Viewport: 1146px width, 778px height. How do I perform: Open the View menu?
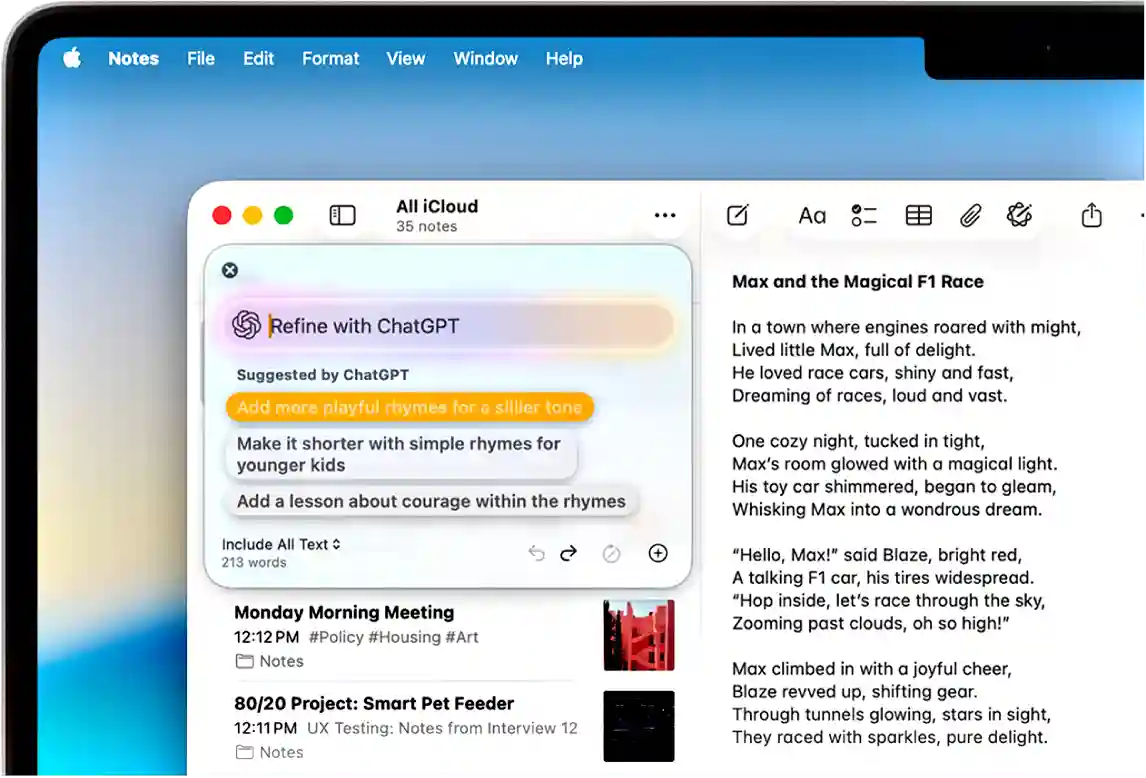(x=406, y=58)
